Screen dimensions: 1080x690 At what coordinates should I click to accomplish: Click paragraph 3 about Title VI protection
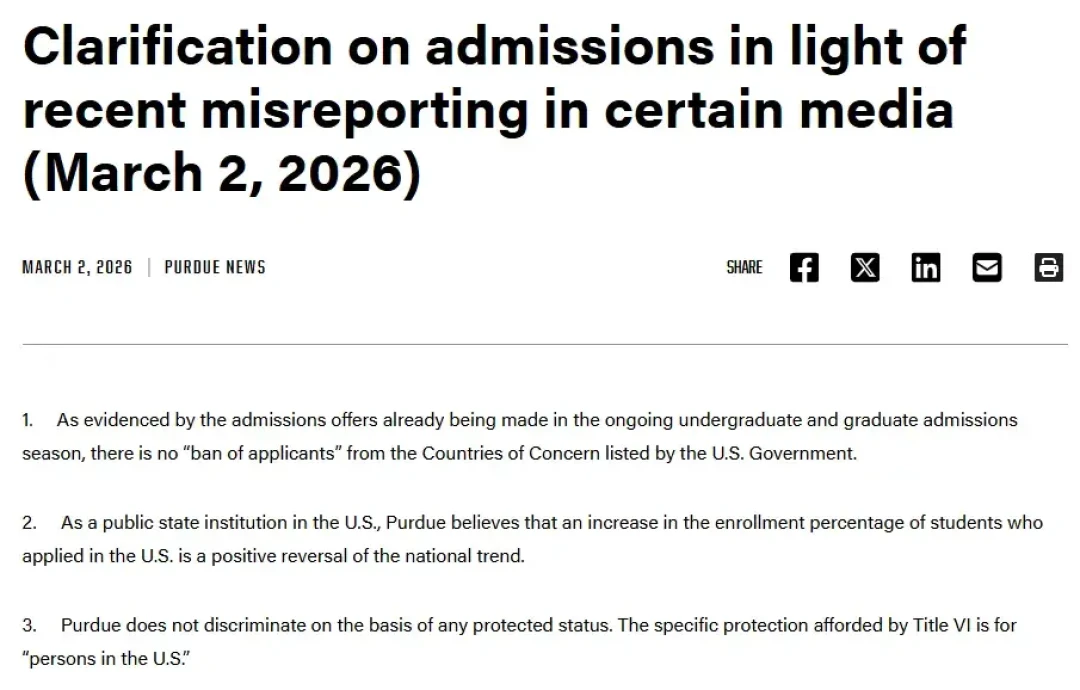point(519,642)
